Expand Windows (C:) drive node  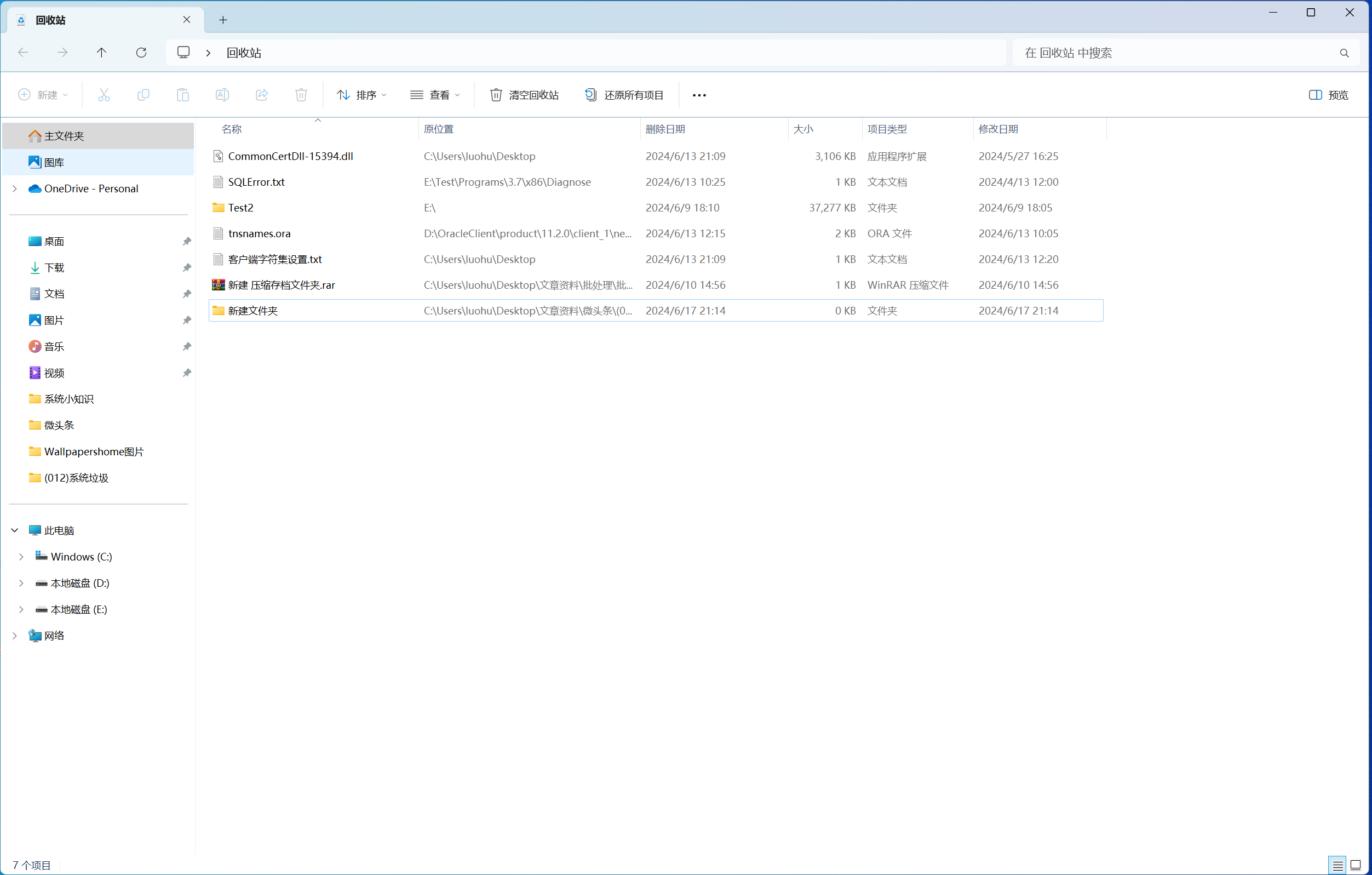[x=21, y=557]
